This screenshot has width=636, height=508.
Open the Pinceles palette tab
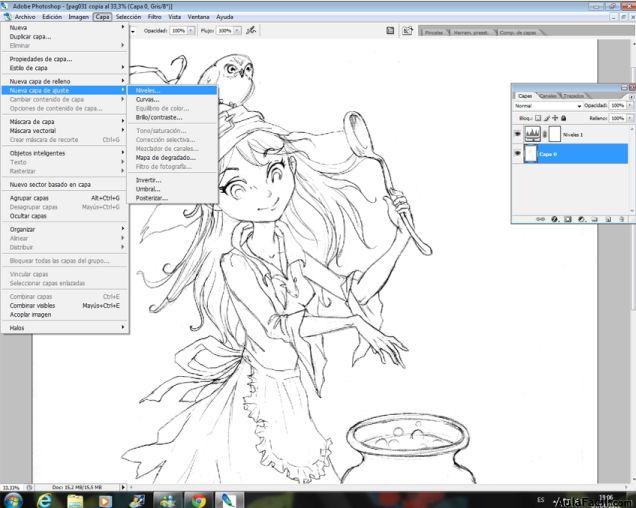[434, 32]
